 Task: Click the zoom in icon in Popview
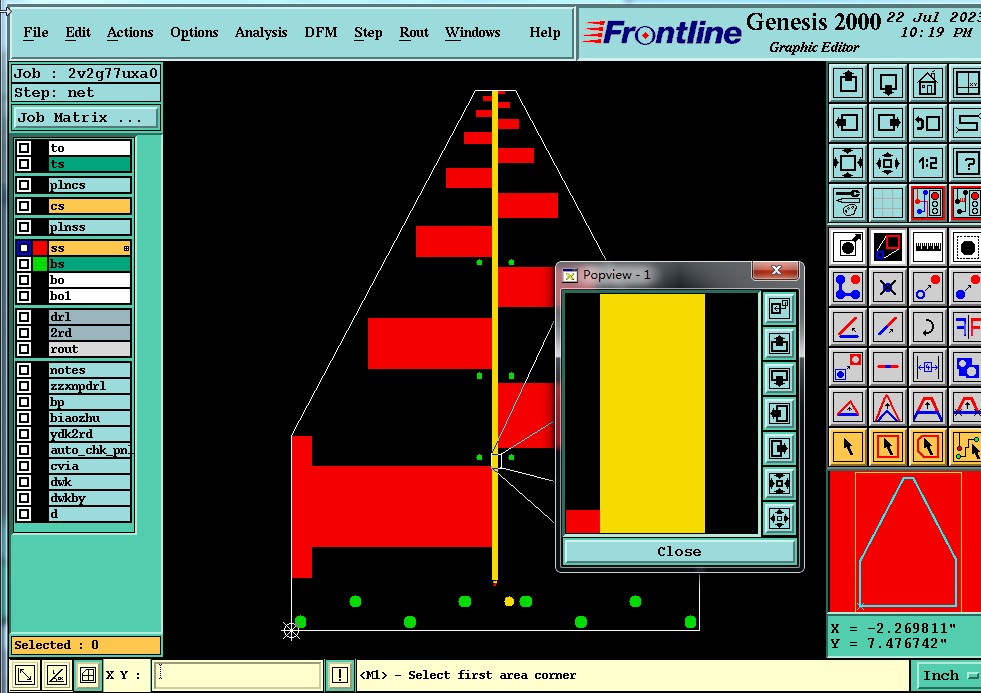[779, 483]
